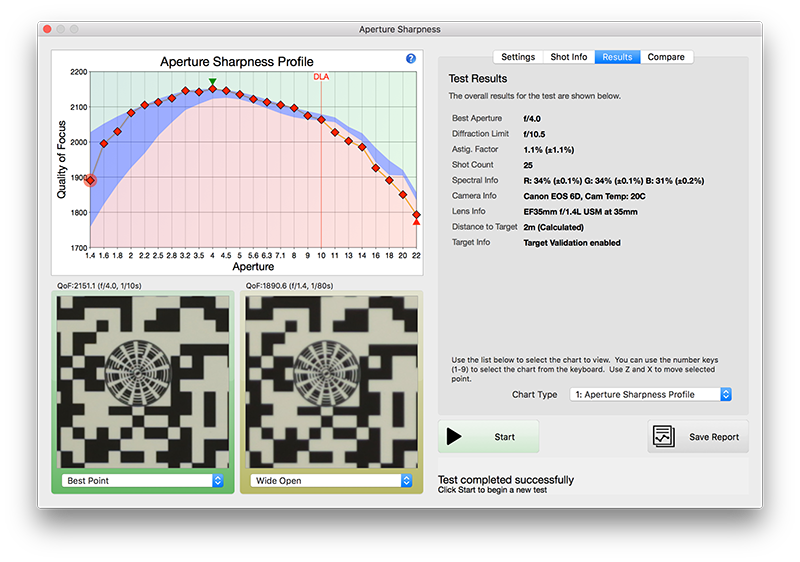800x562 pixels.
Task: Click the Camera Info Canon EOS 6D text
Action: tap(584, 196)
